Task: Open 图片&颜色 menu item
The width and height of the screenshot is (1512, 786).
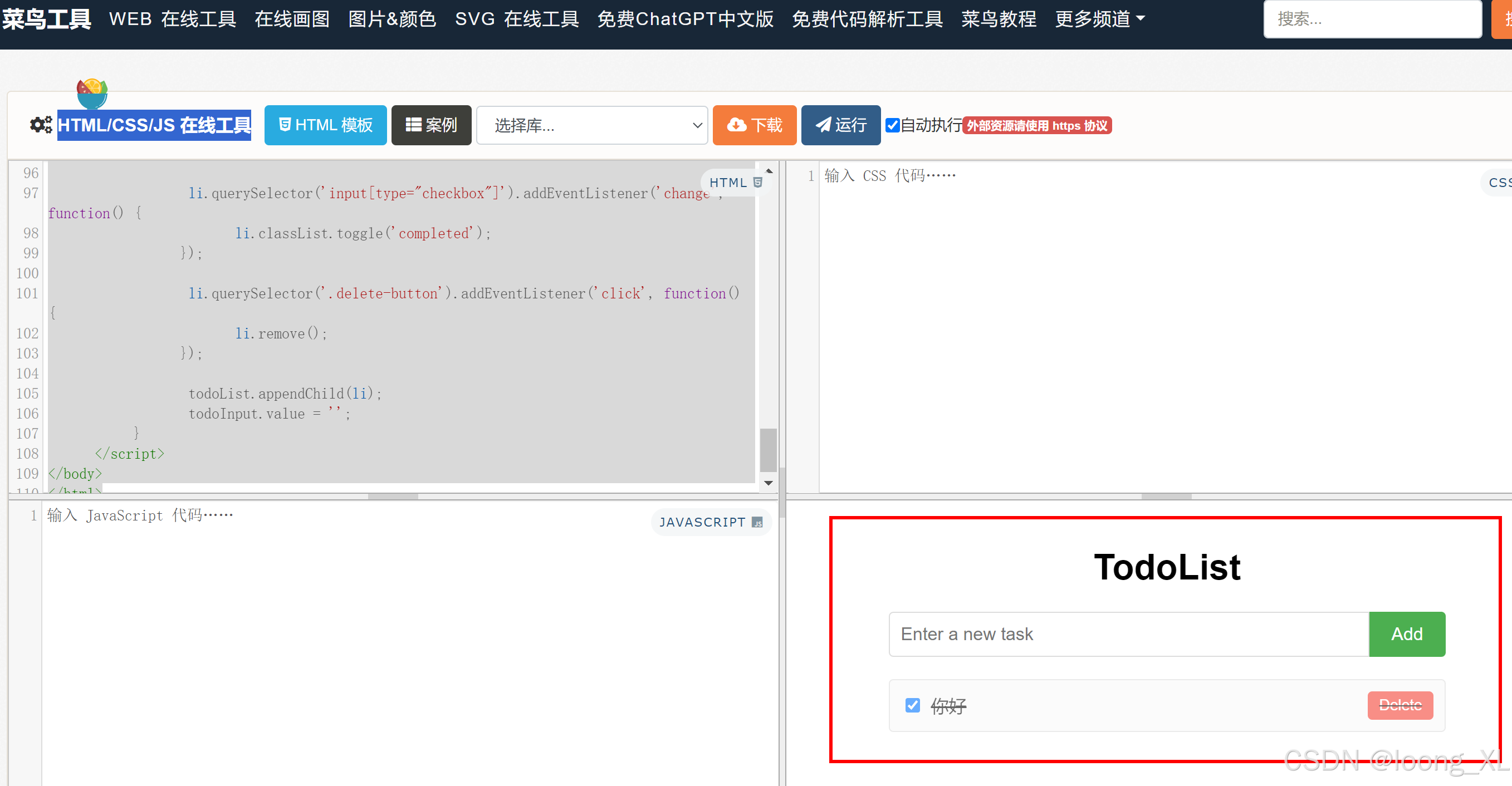Action: [x=392, y=19]
